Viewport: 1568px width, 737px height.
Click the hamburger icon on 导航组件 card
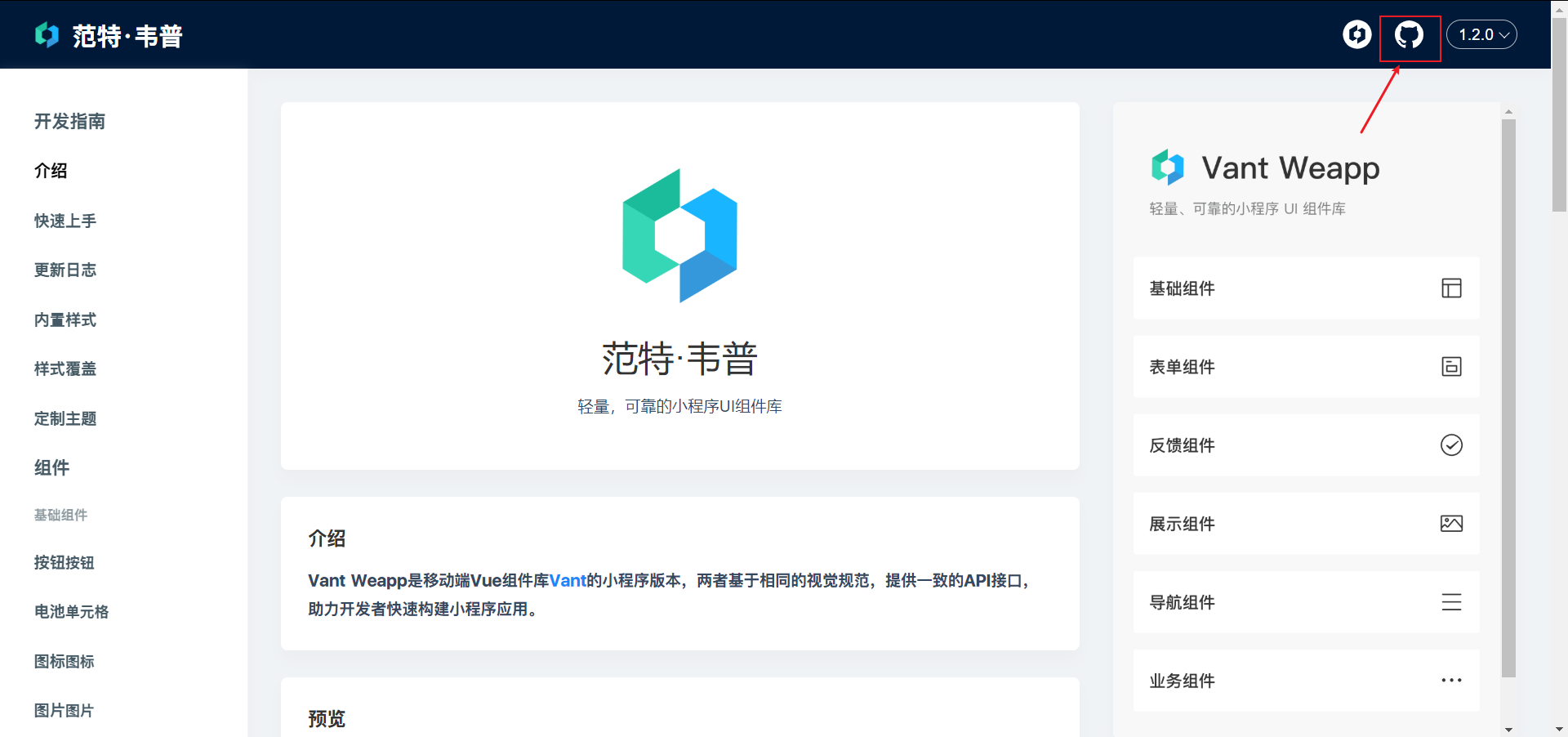point(1451,602)
